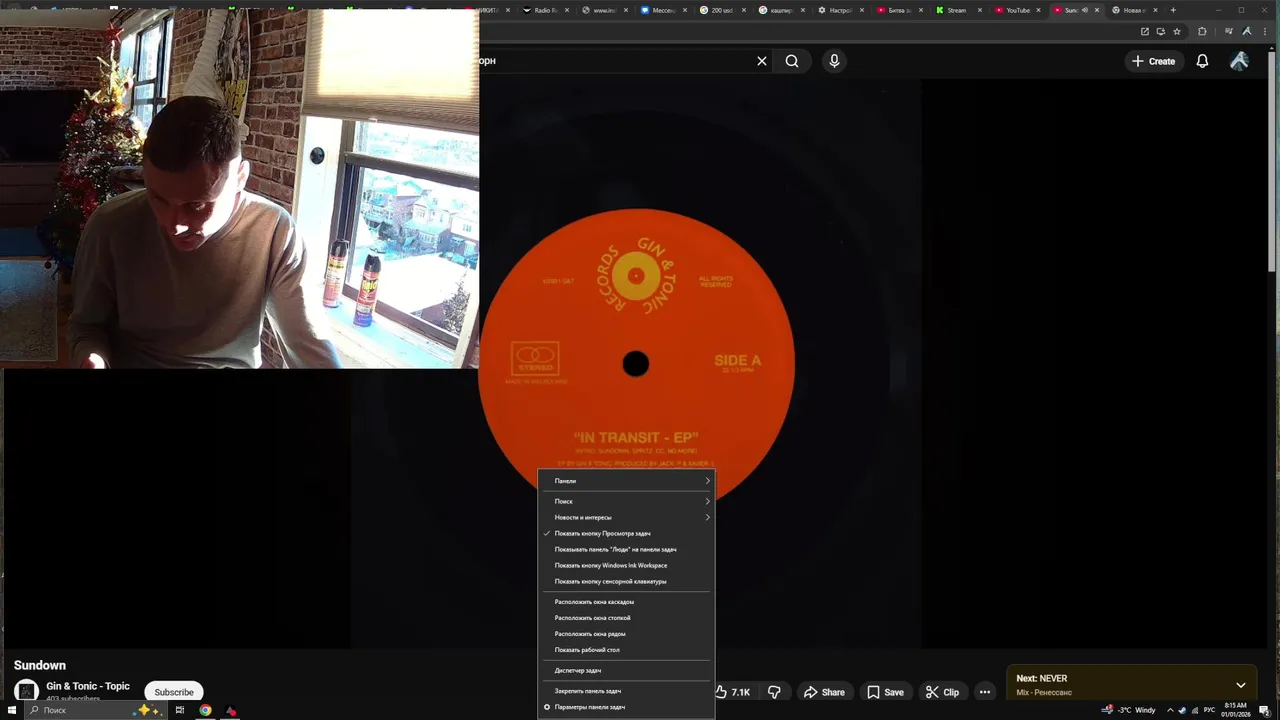Toggle Показать кнопку Просмотра задач

[x=627, y=533]
